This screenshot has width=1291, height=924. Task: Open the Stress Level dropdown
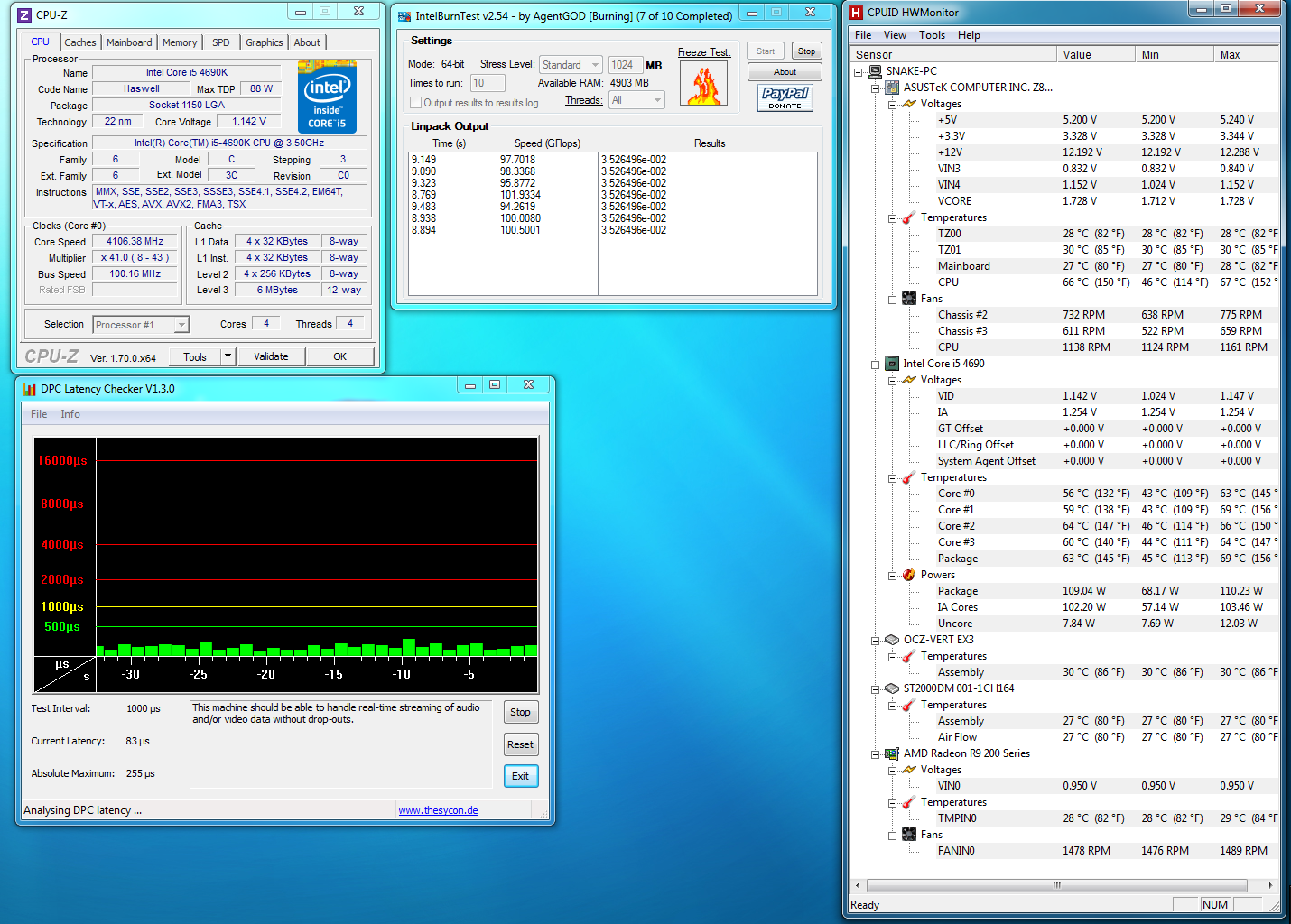(571, 65)
